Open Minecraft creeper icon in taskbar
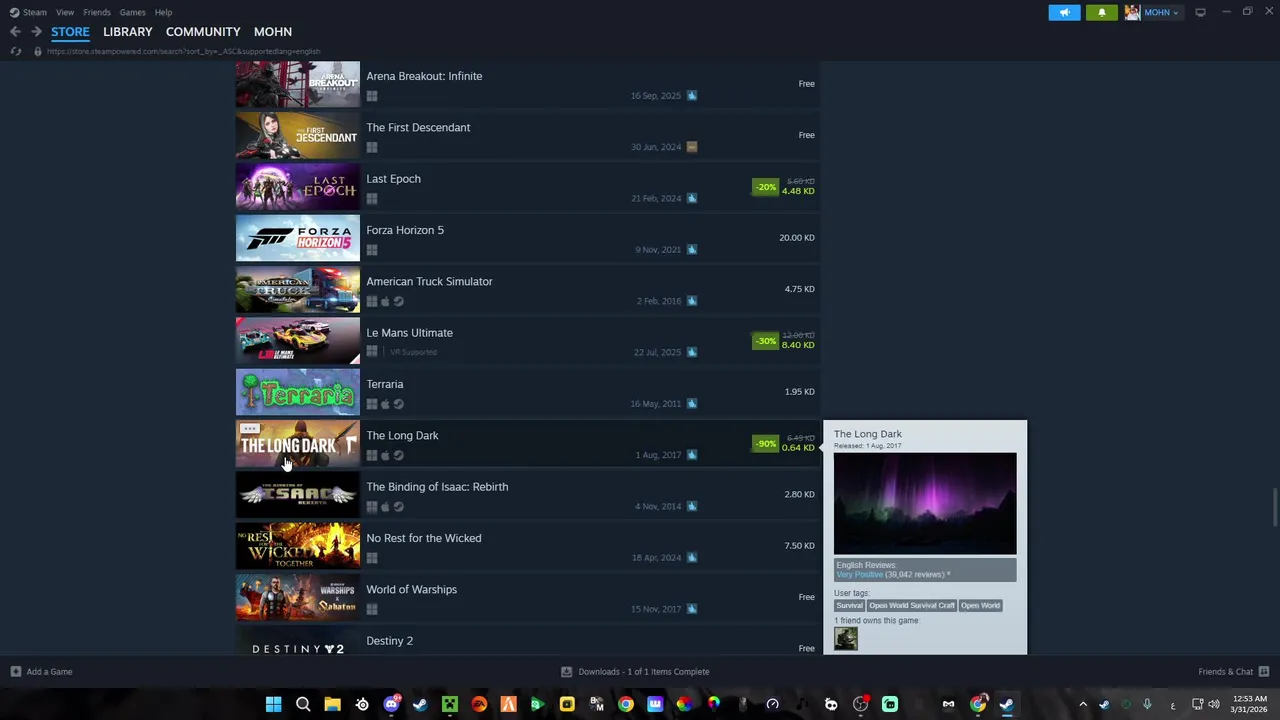This screenshot has height=720, width=1280. coord(450,704)
